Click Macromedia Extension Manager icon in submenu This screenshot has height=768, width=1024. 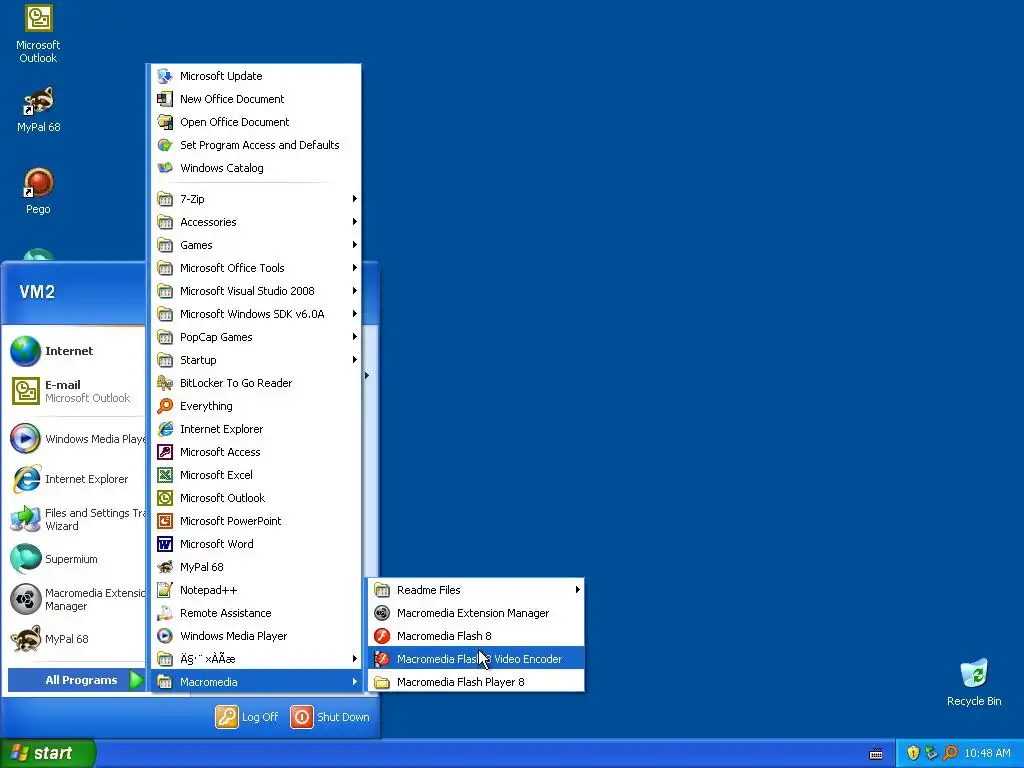click(x=382, y=613)
